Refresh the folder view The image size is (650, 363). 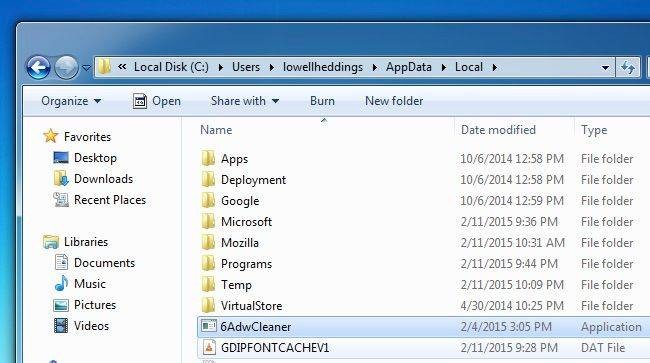click(x=628, y=67)
